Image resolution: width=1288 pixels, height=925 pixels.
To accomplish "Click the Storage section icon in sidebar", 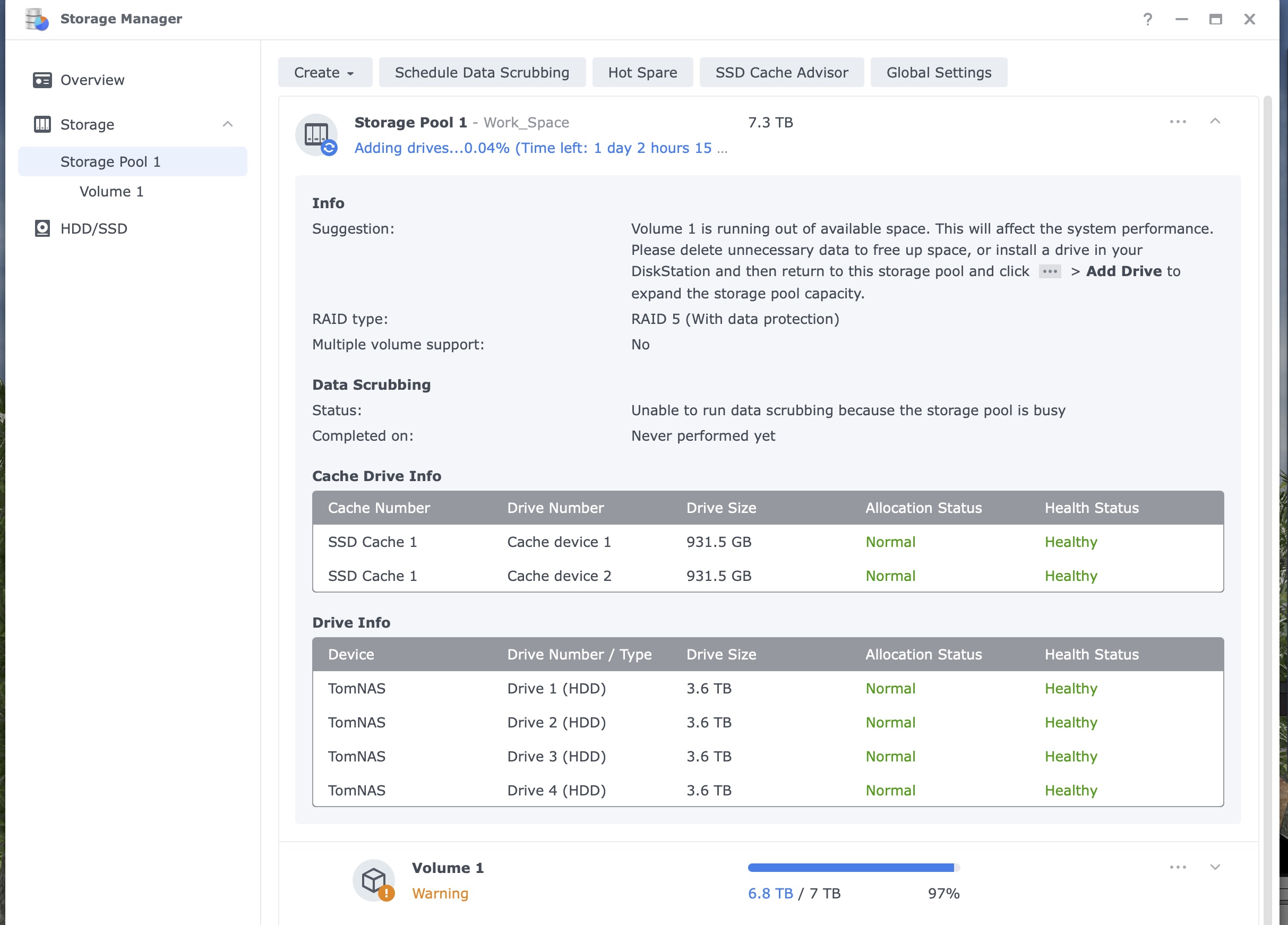I will point(42,124).
